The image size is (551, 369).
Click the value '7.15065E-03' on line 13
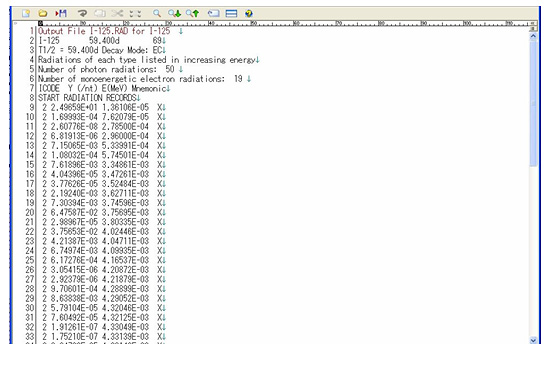[74, 145]
